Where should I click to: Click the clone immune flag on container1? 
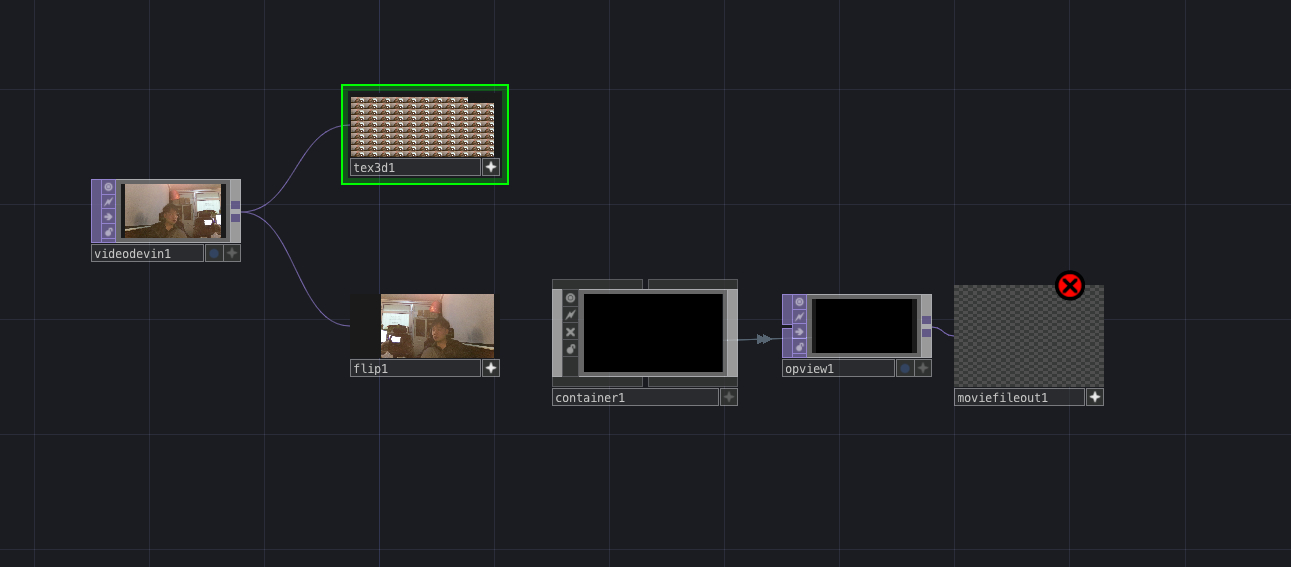(x=570, y=313)
